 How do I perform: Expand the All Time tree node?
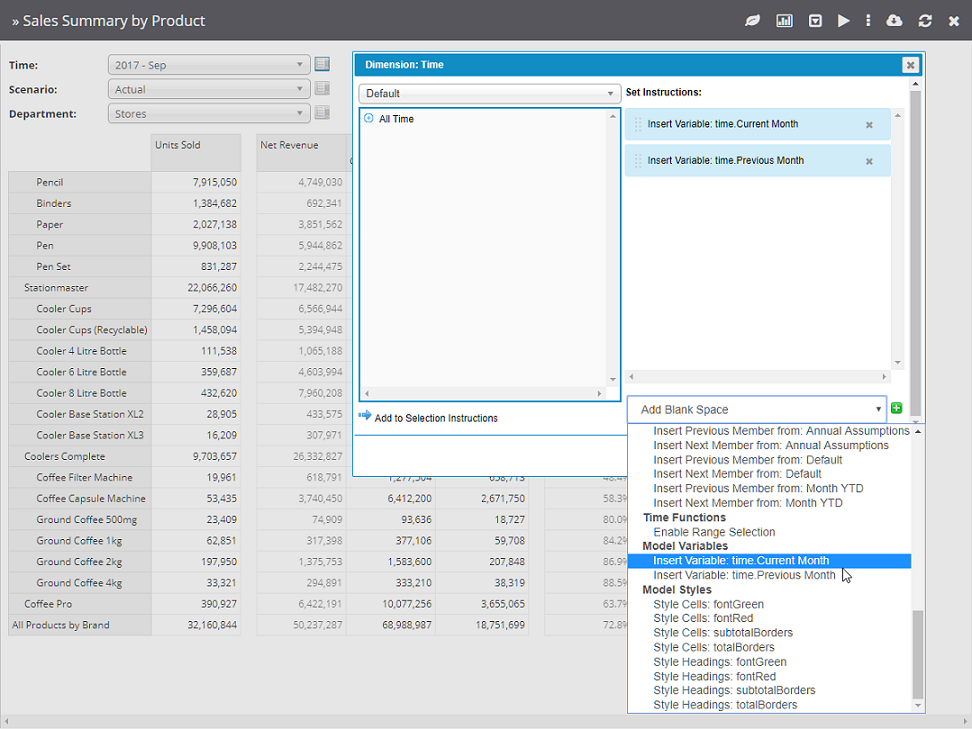369,119
